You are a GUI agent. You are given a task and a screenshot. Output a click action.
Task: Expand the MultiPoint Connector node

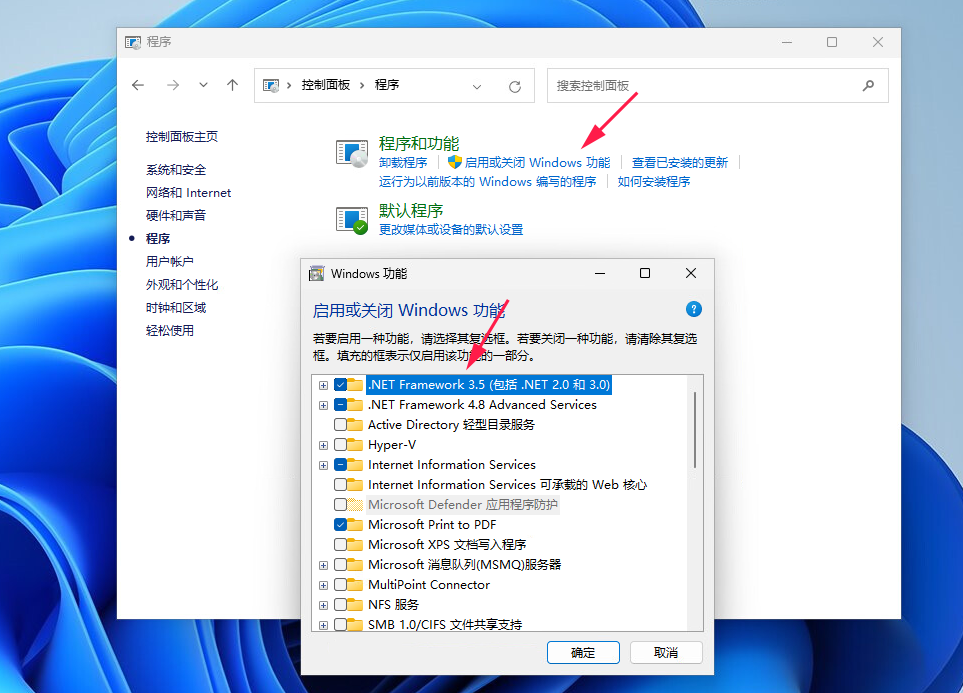click(x=323, y=585)
